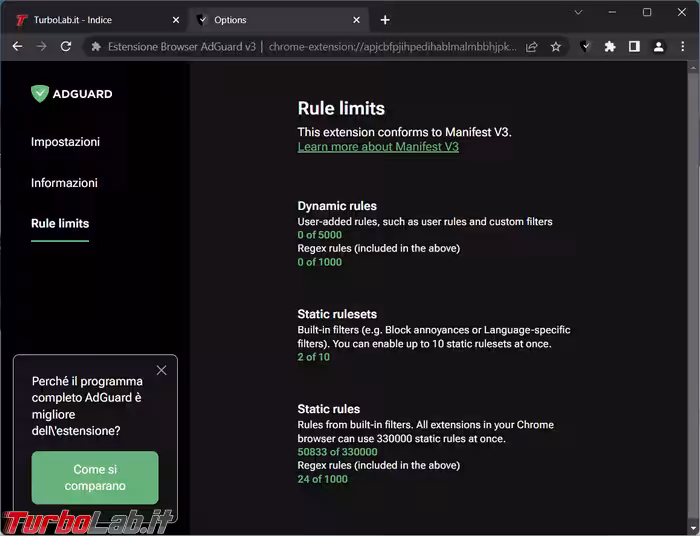The width and height of the screenshot is (700, 536).
Task: Open the AdGuard extension toolbar icon
Action: coord(585,46)
